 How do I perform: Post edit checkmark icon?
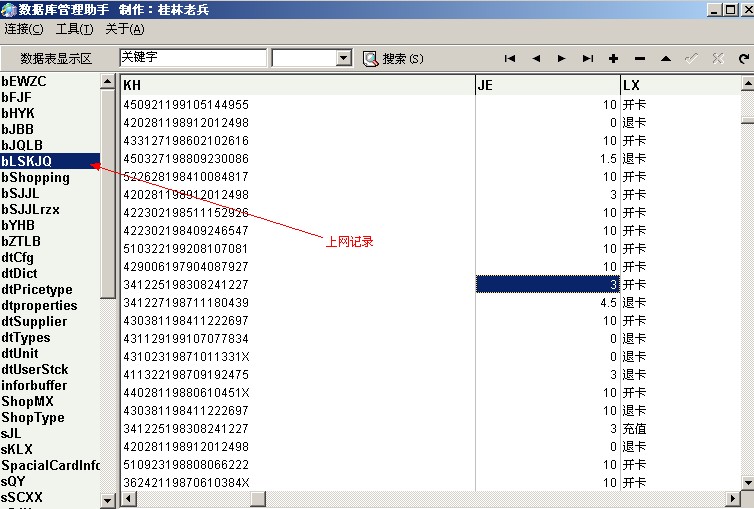pos(691,59)
